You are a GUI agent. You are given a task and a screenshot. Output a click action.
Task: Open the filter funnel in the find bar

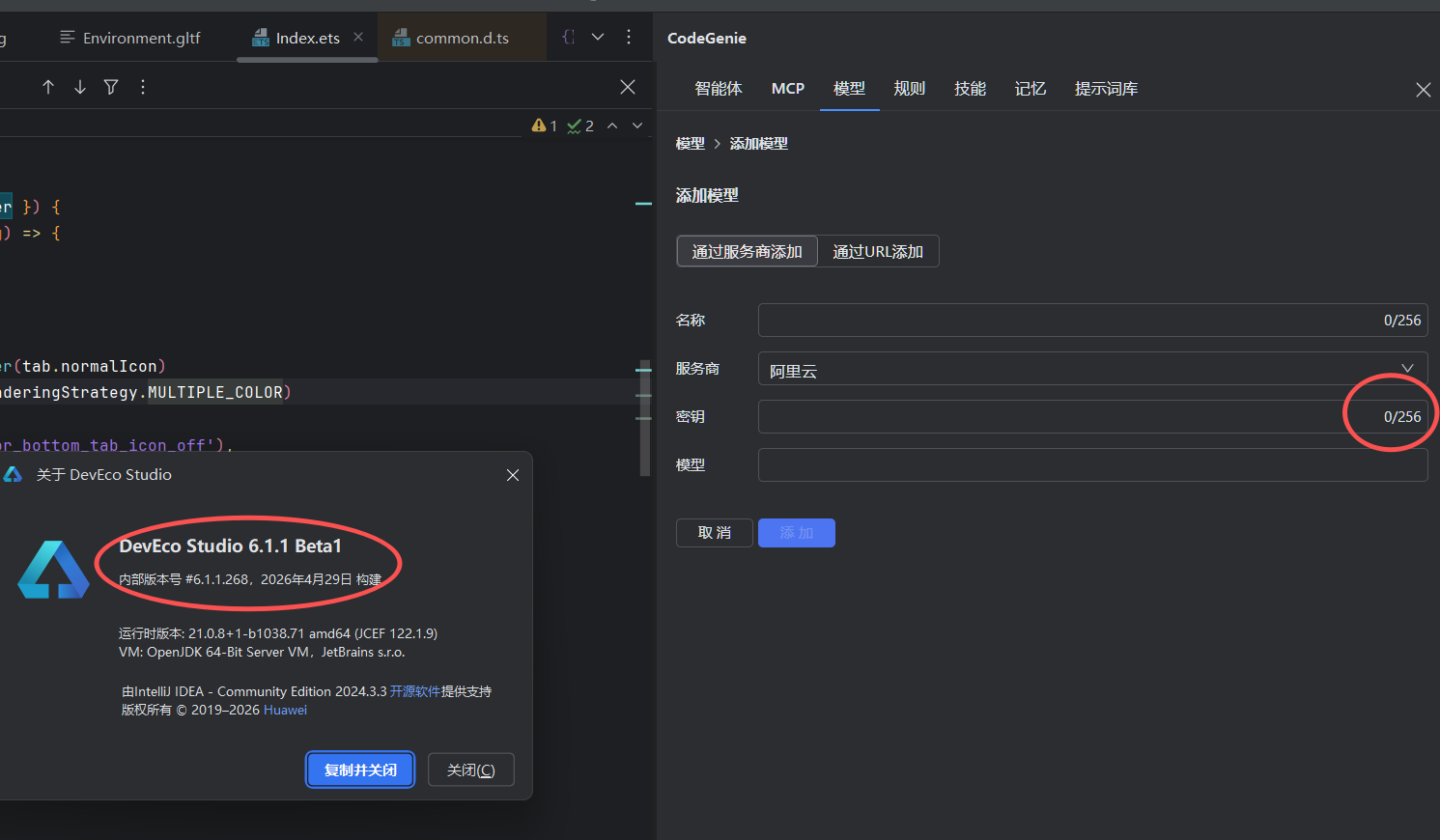(x=111, y=87)
